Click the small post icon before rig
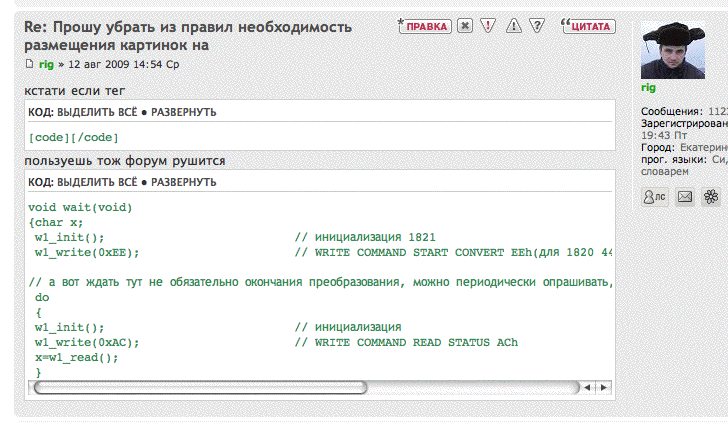728x422 pixels. coord(30,65)
